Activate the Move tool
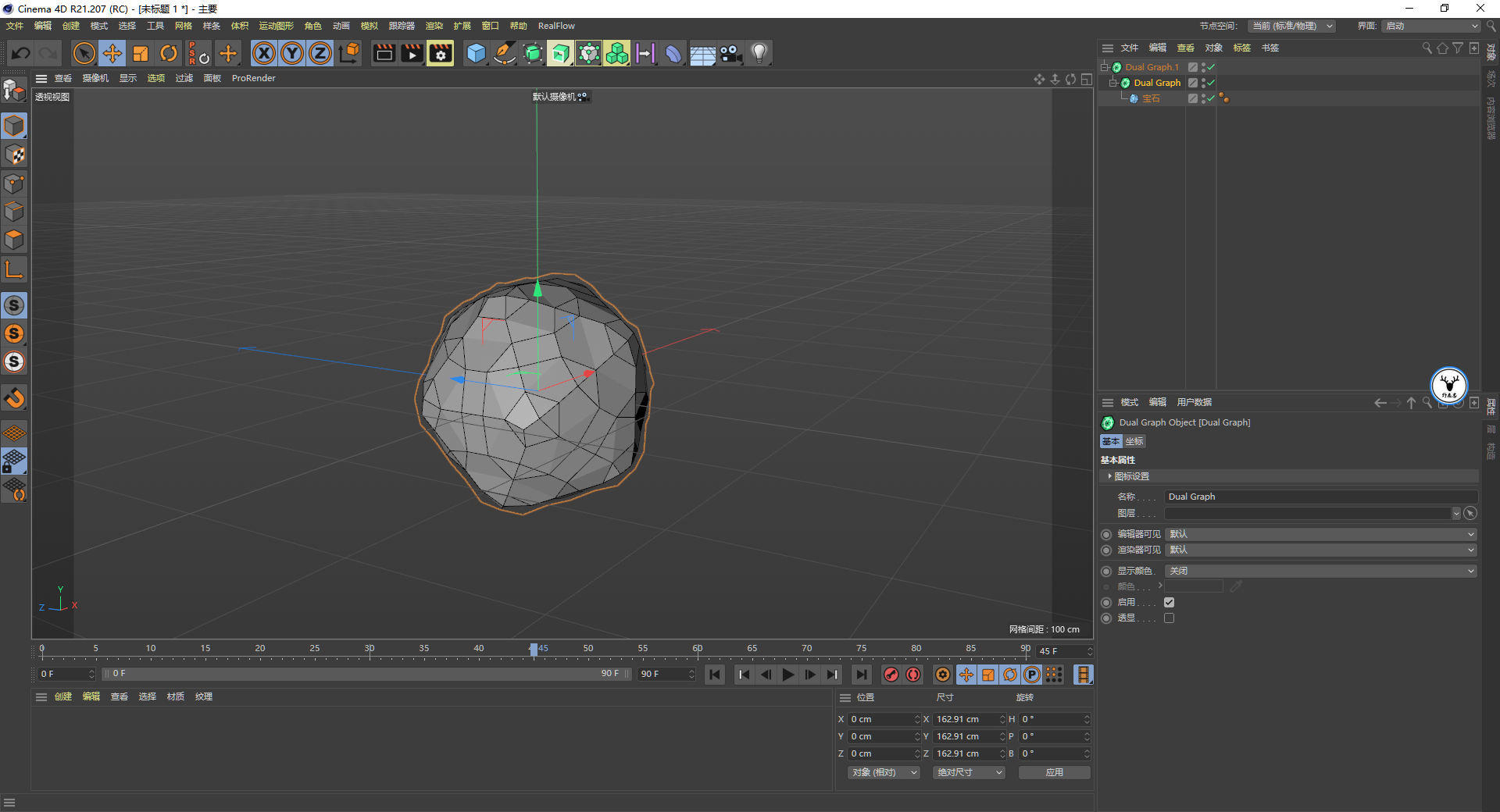Screen dimensions: 1500x812 [x=112, y=53]
